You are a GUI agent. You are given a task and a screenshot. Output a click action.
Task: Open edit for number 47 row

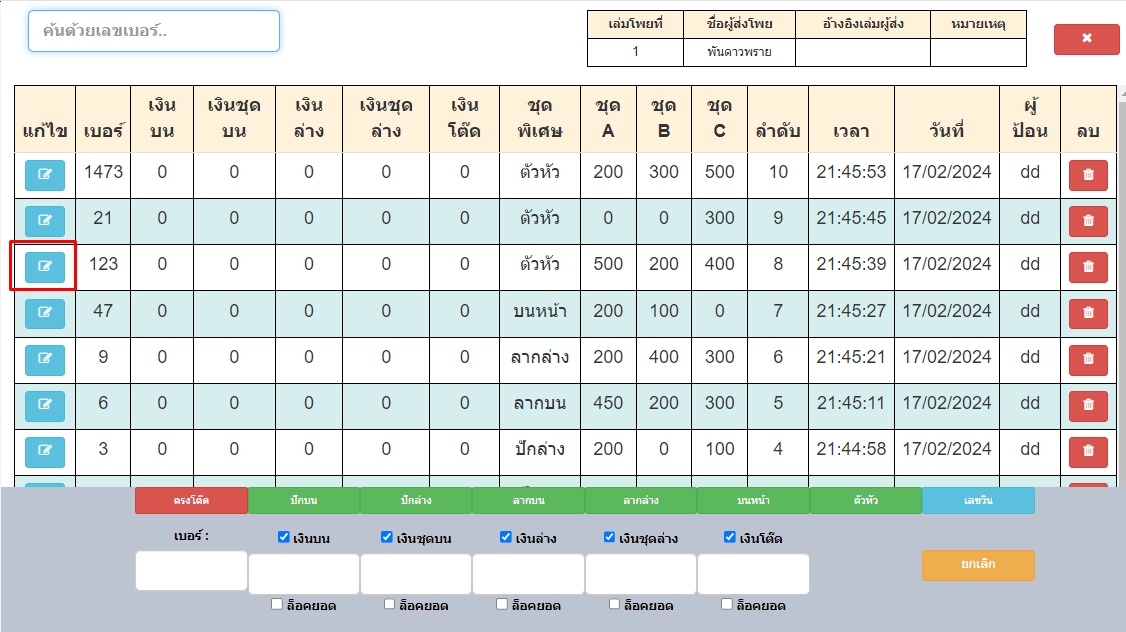[45, 313]
